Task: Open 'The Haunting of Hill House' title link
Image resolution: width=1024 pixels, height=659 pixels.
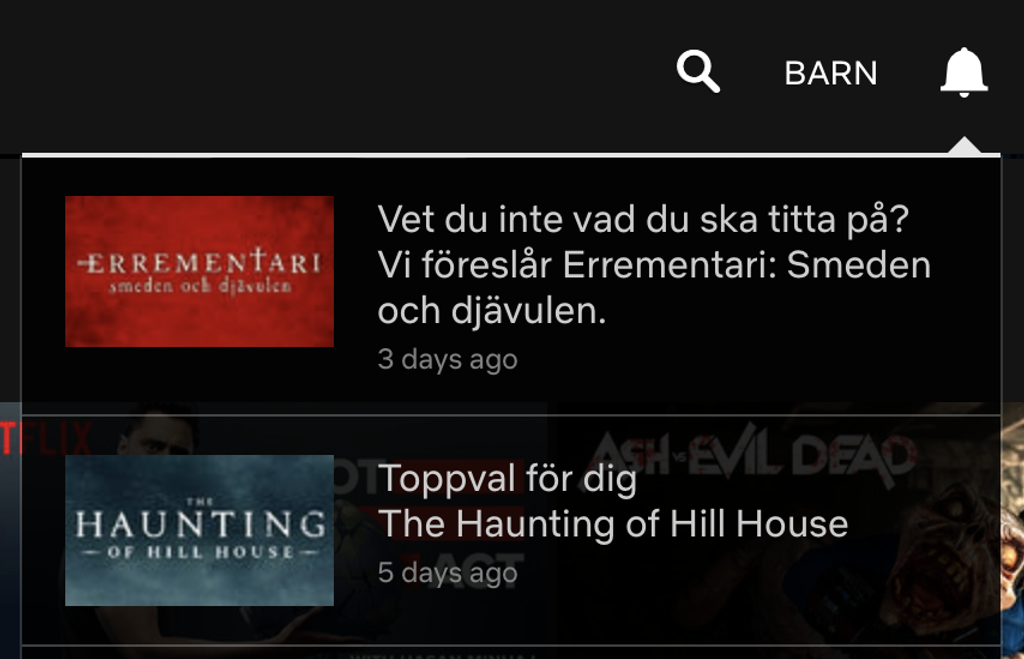Action: 613,524
